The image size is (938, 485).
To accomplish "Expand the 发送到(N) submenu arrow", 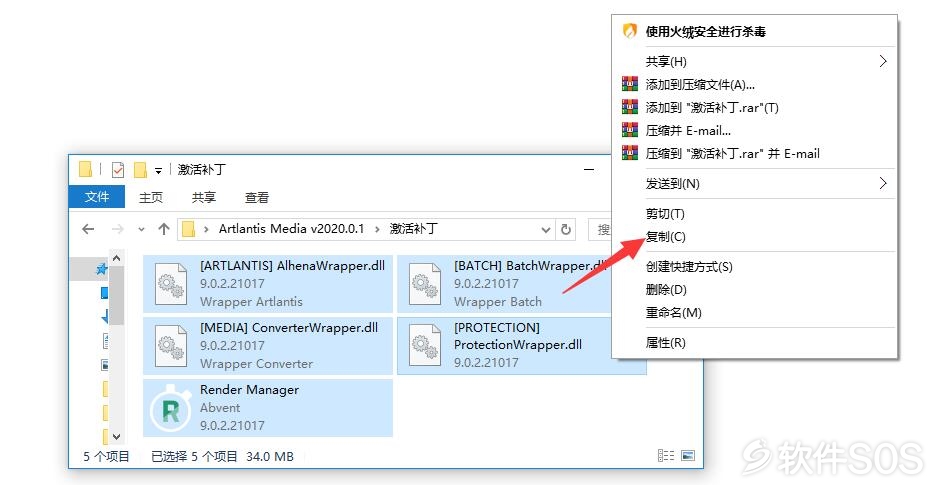I will (x=882, y=183).
